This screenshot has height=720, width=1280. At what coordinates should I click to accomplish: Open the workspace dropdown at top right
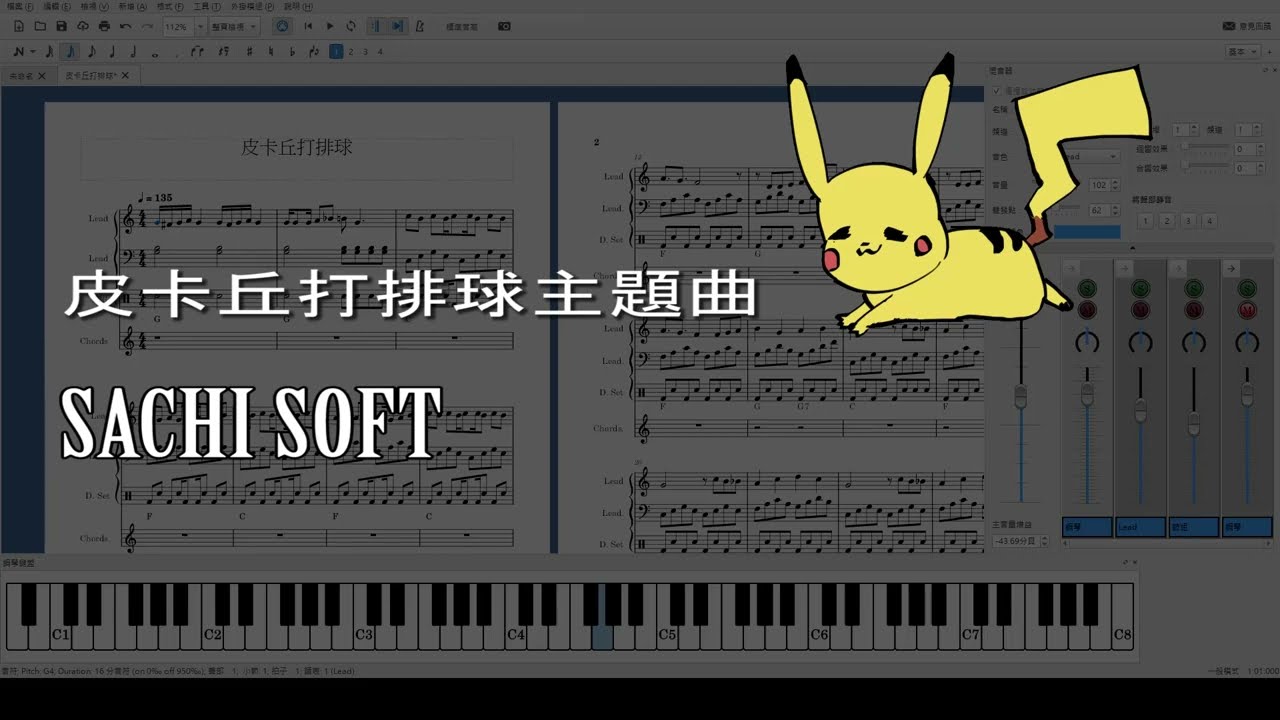point(1241,51)
